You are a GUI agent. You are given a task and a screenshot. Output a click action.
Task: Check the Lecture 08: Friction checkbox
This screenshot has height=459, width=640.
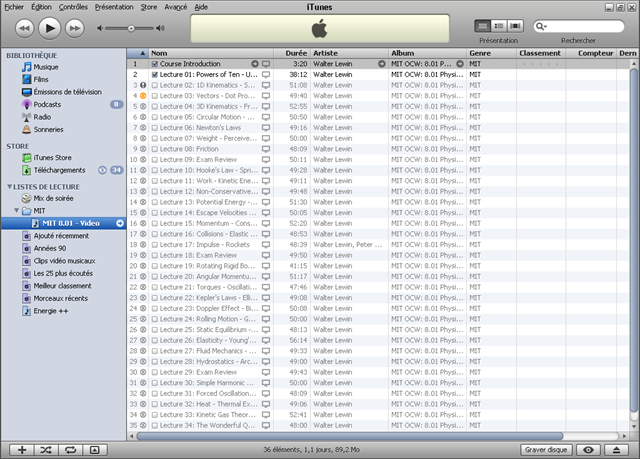click(155, 149)
